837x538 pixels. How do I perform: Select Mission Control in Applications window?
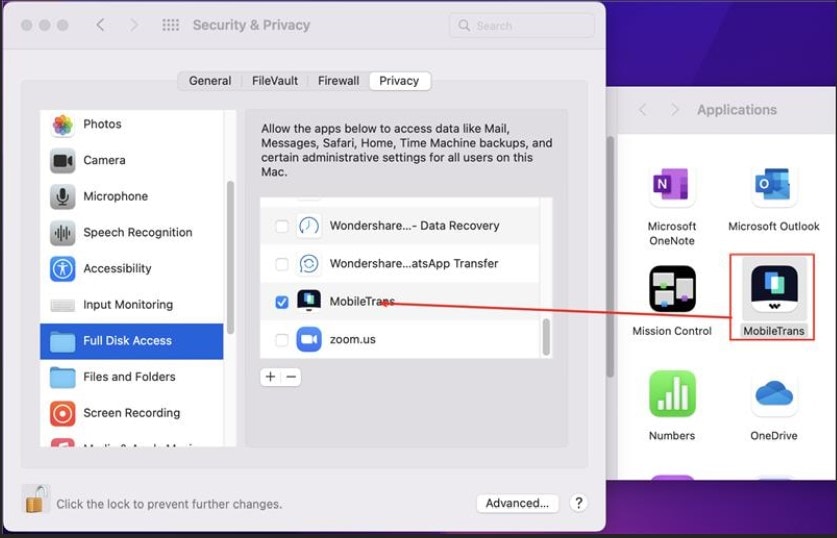pos(672,302)
